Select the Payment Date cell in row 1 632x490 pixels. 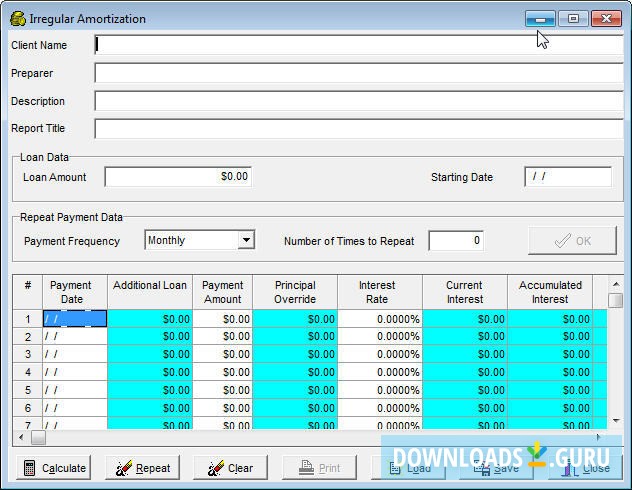[x=75, y=319]
